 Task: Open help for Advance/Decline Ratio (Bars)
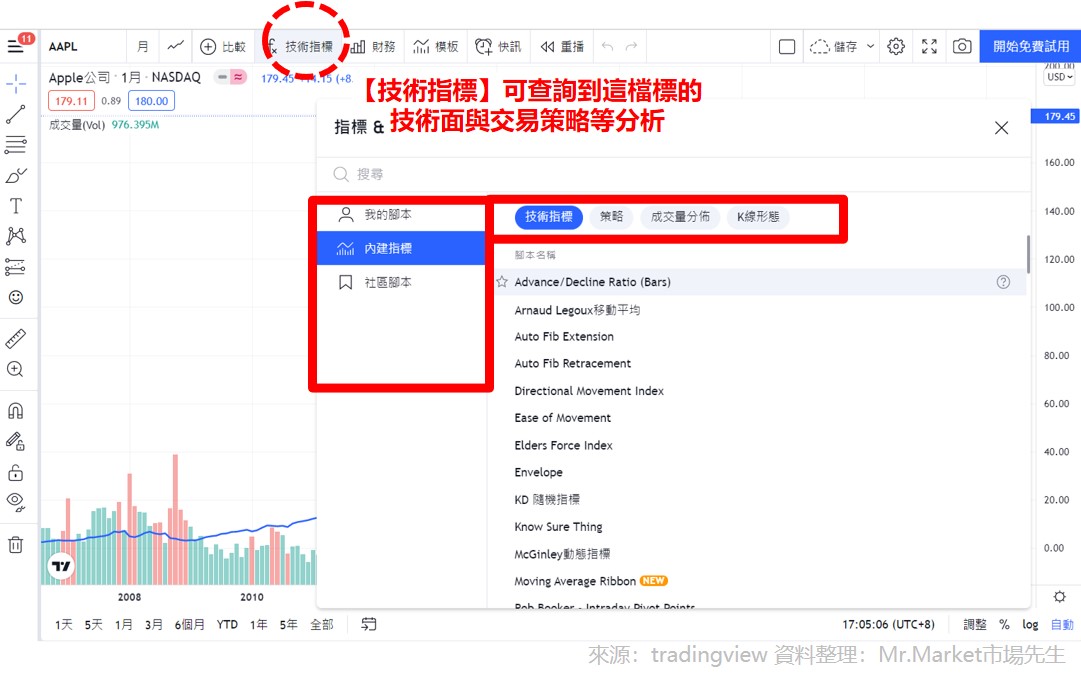tap(1003, 281)
